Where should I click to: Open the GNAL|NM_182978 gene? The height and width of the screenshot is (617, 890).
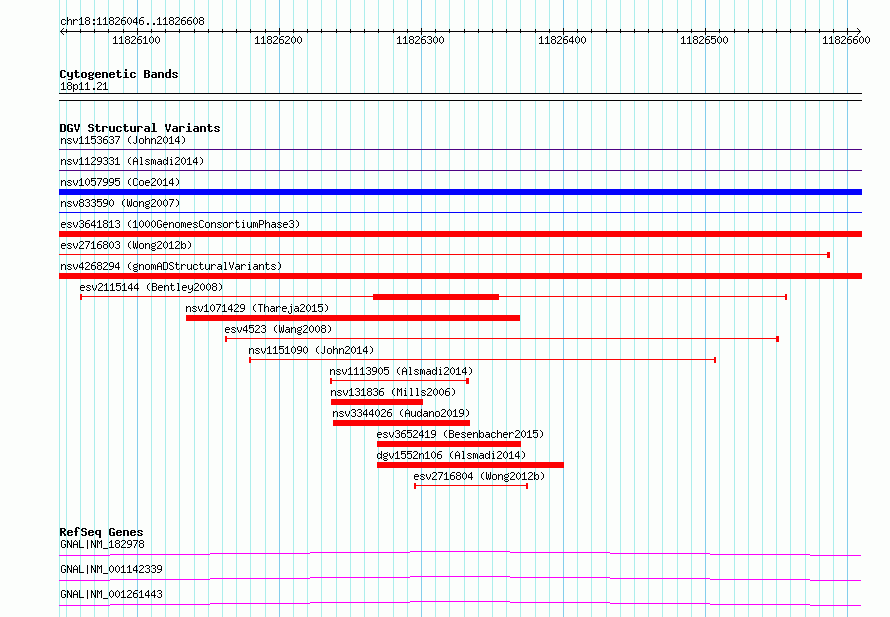coord(102,544)
